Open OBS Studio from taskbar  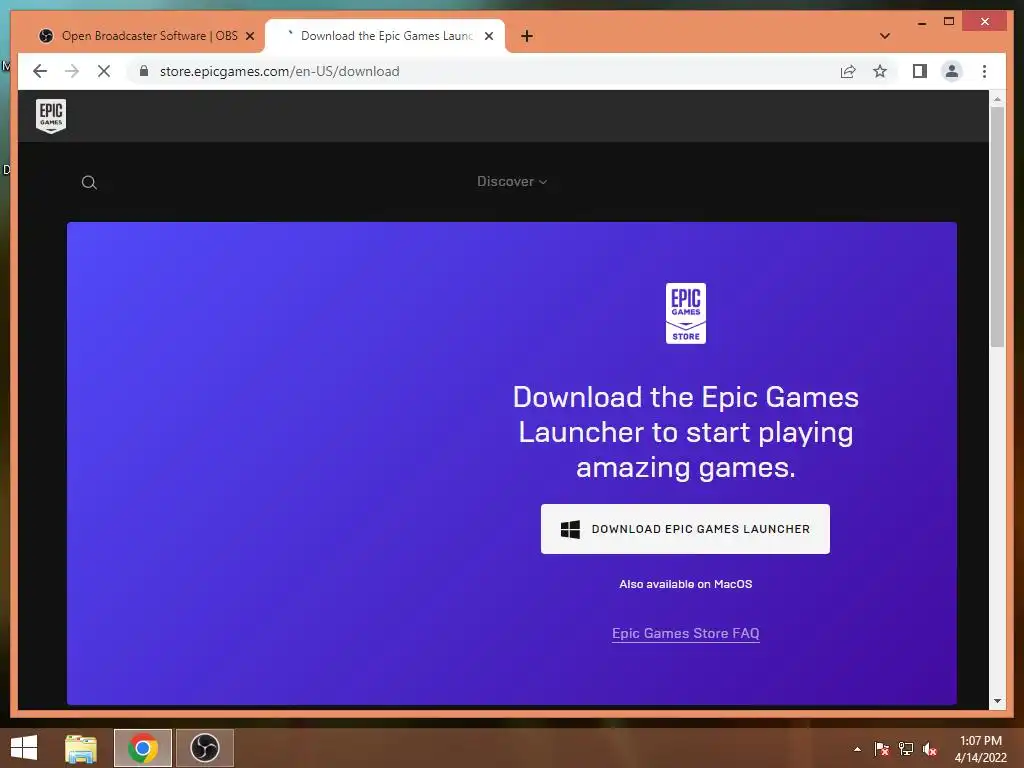coord(205,748)
